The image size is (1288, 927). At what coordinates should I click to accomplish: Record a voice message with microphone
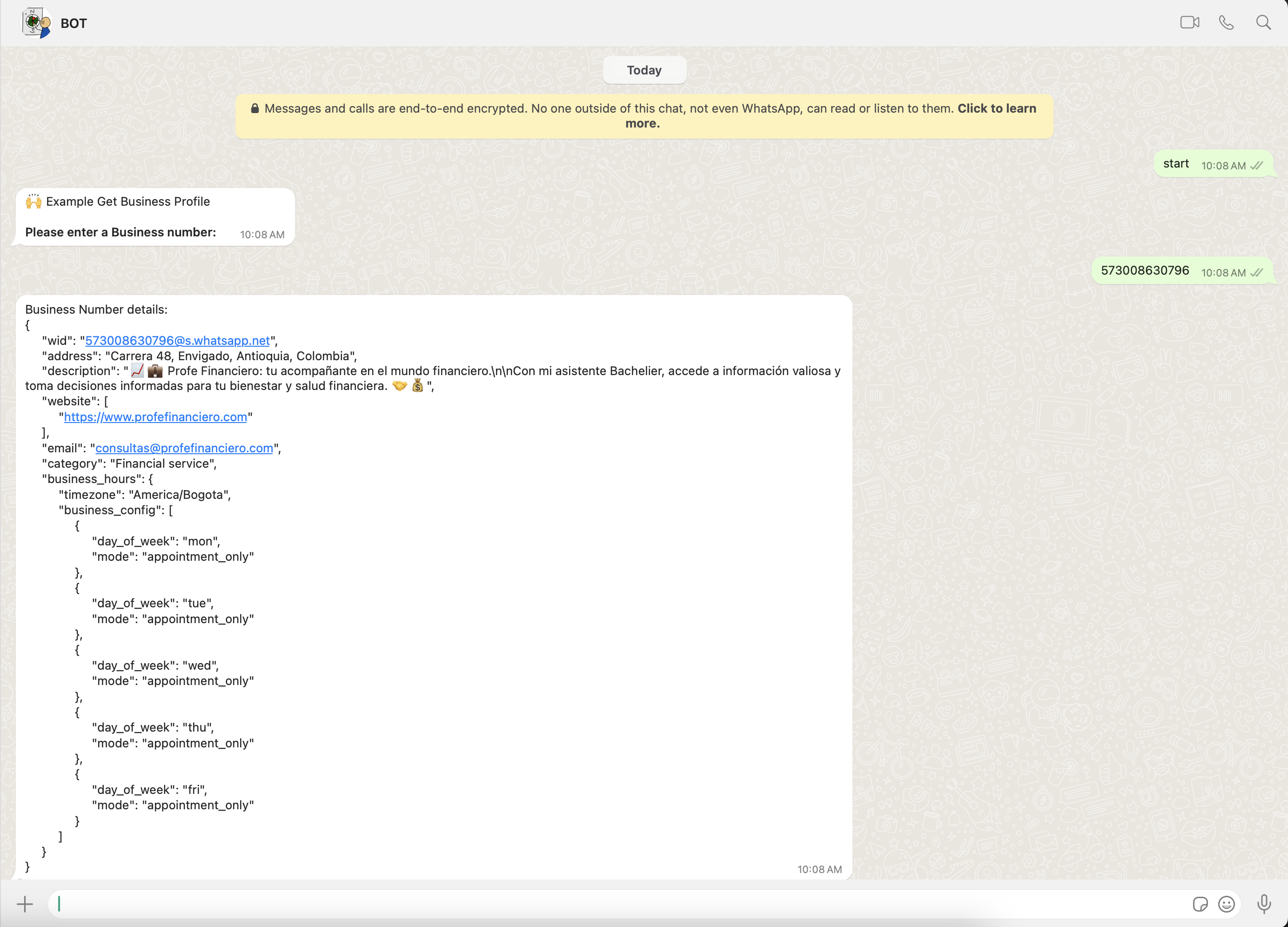click(1264, 904)
